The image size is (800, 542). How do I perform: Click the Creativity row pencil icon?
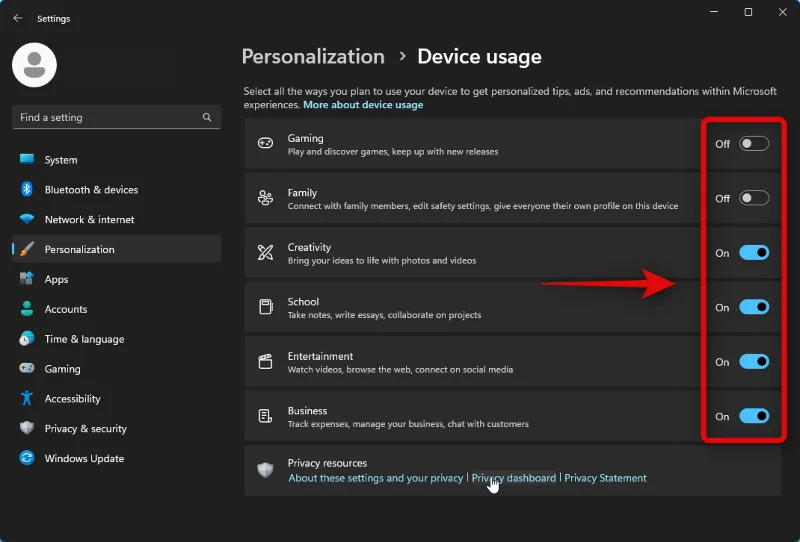tap(265, 253)
